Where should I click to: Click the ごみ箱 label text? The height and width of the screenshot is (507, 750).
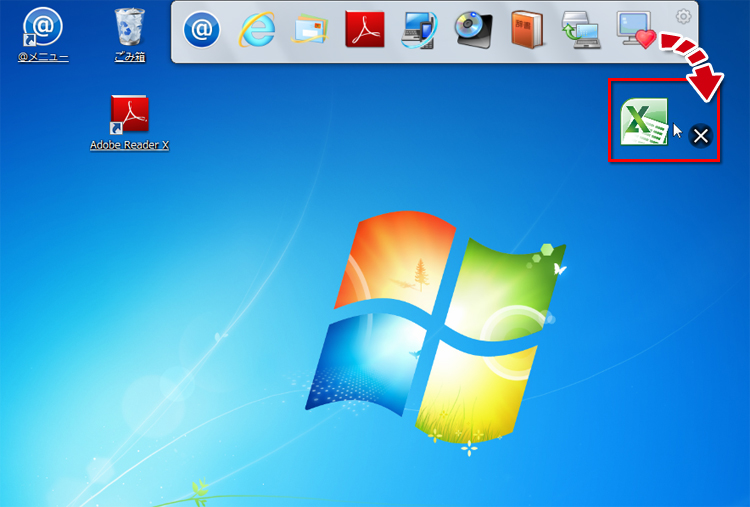(x=130, y=57)
